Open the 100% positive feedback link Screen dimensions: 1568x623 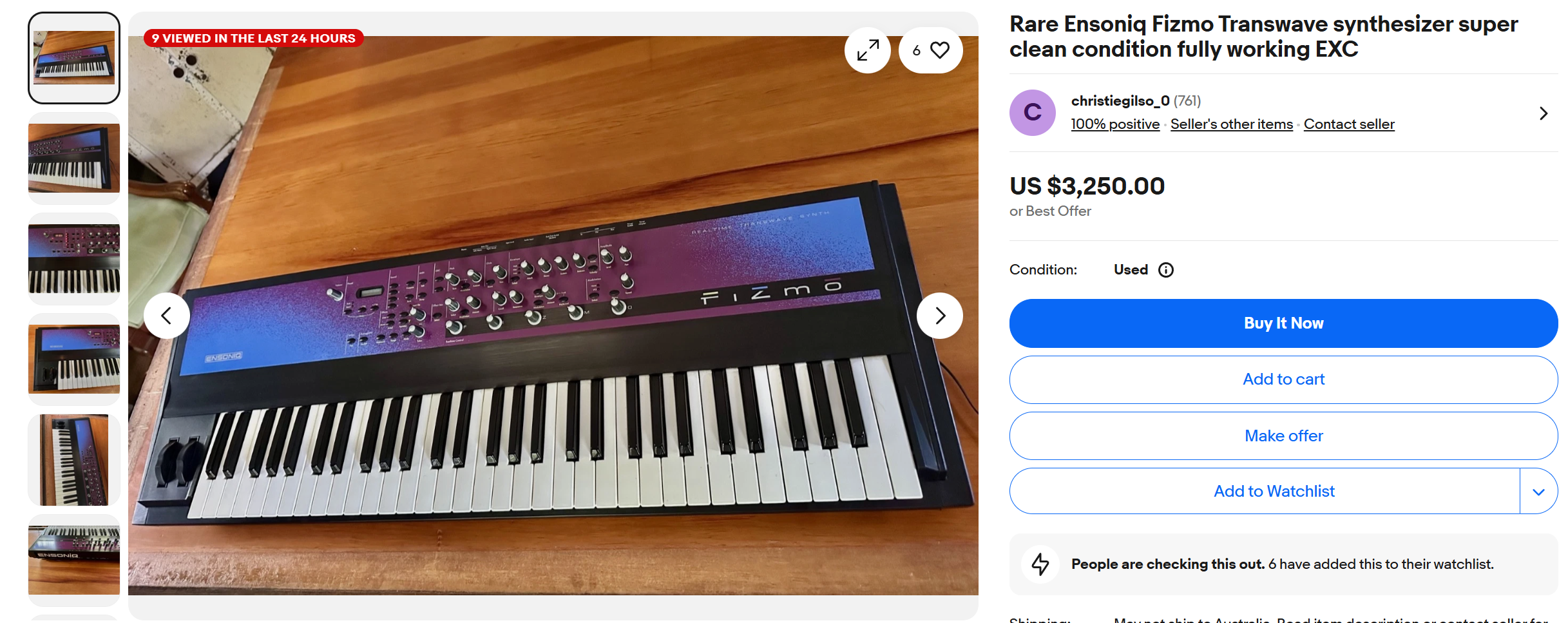click(1115, 124)
